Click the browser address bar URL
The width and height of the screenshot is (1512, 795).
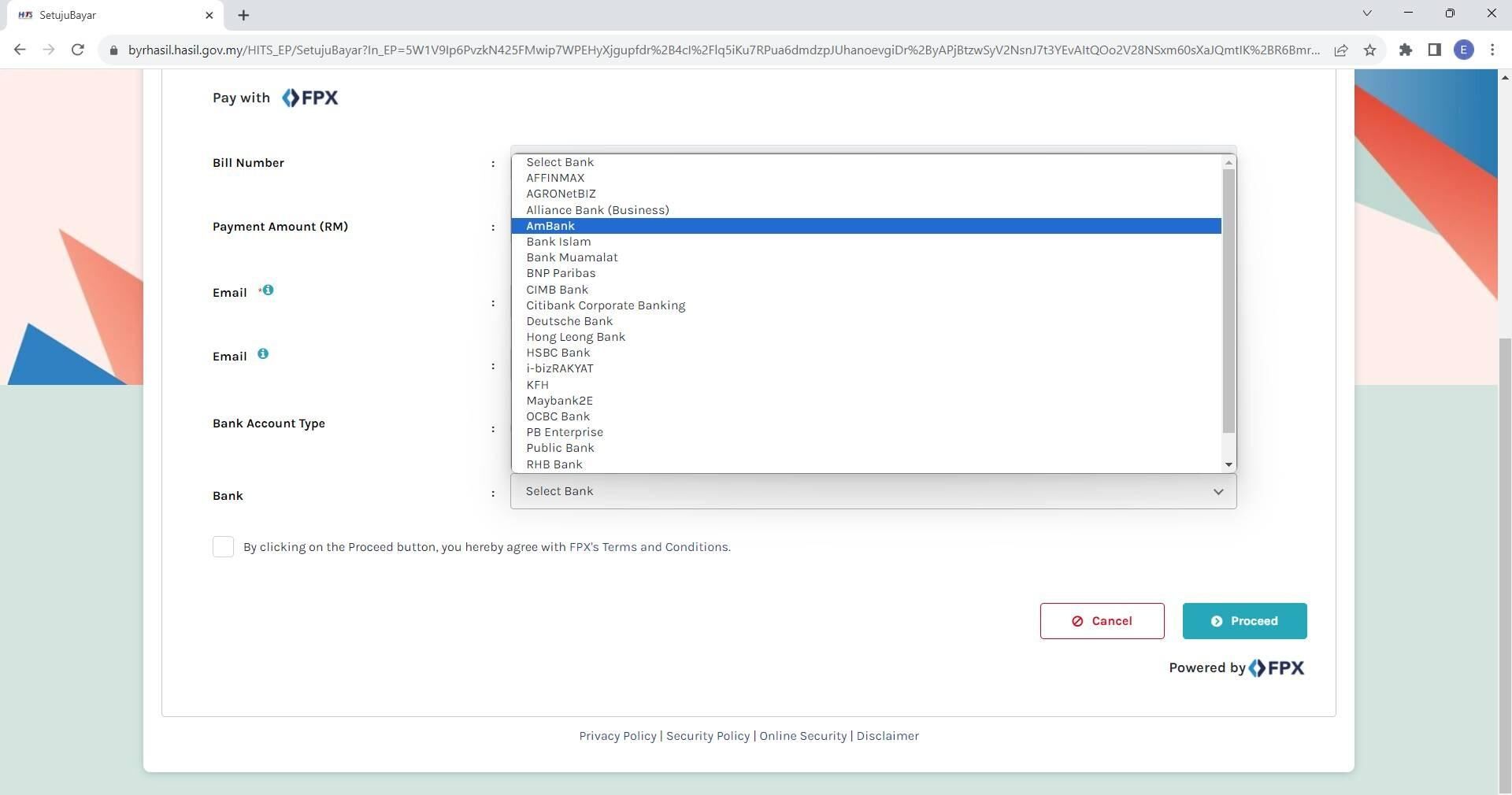[724, 50]
